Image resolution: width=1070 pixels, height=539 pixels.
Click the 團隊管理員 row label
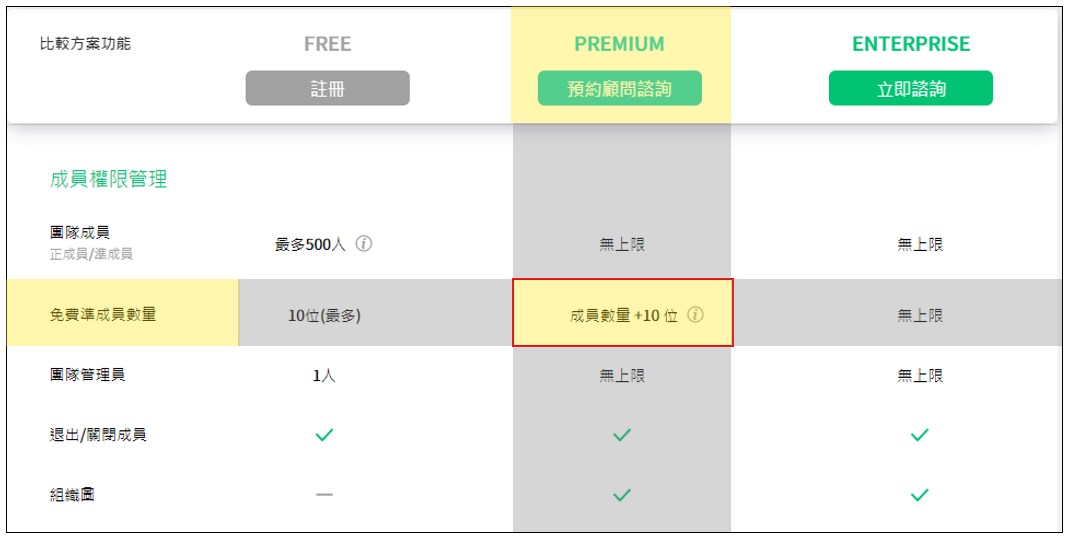88,375
